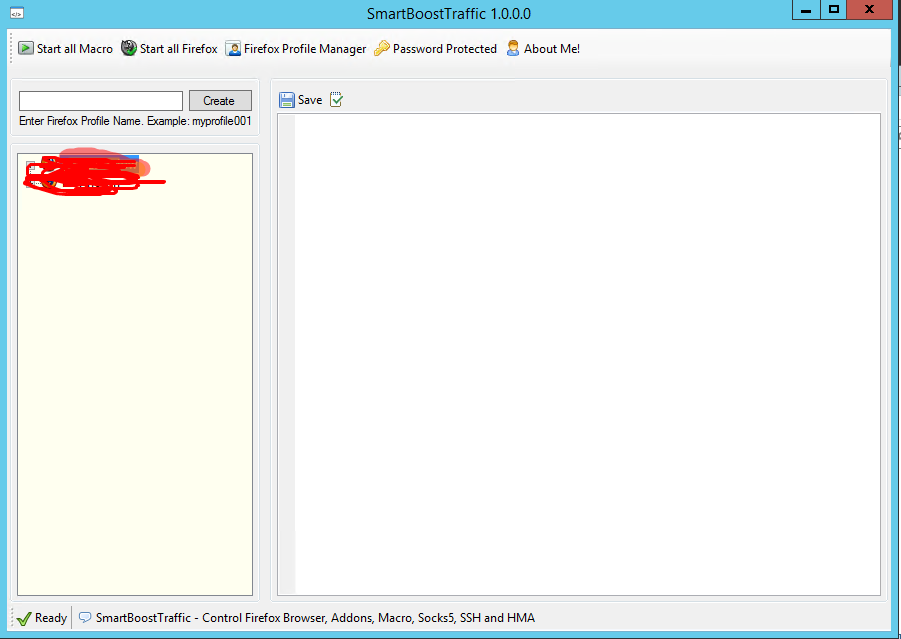The height and width of the screenshot is (639, 901).
Task: Select the Start all Macro label
Action: (x=75, y=49)
